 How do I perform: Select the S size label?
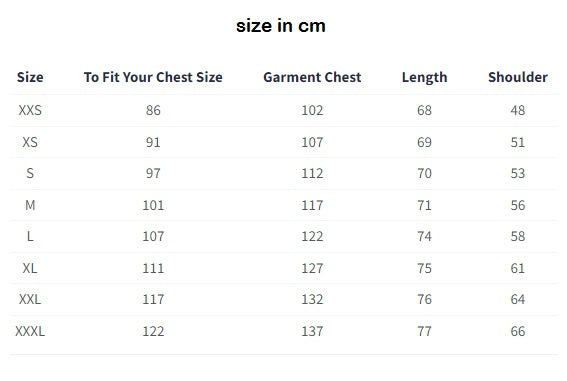(30, 173)
